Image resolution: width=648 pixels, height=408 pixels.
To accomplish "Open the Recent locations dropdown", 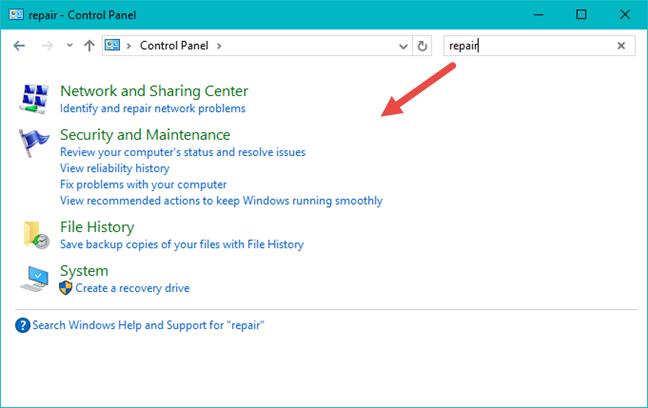I will 69,46.
